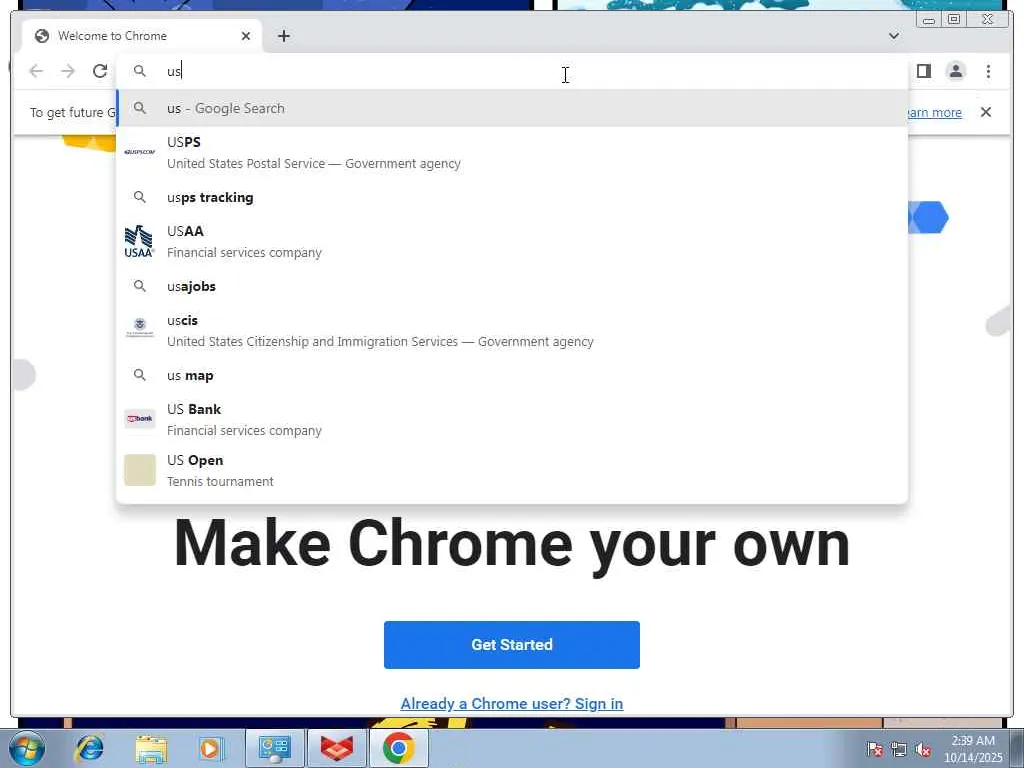Select the Welcome to Chrome tab
Viewport: 1024px width, 768px height.
142,36
